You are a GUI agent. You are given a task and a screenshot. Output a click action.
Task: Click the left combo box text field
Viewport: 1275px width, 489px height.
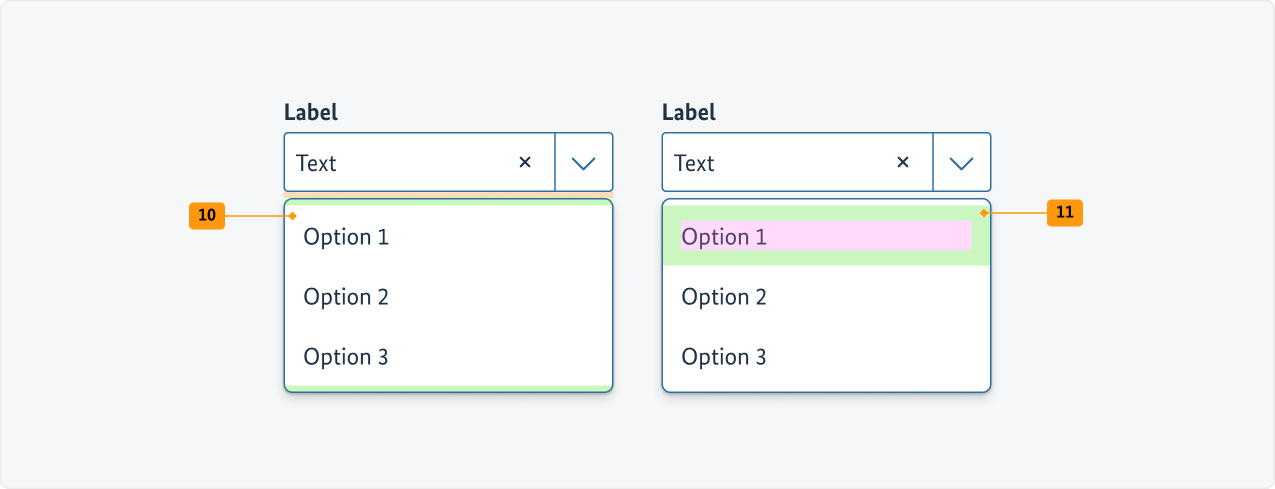pos(400,163)
